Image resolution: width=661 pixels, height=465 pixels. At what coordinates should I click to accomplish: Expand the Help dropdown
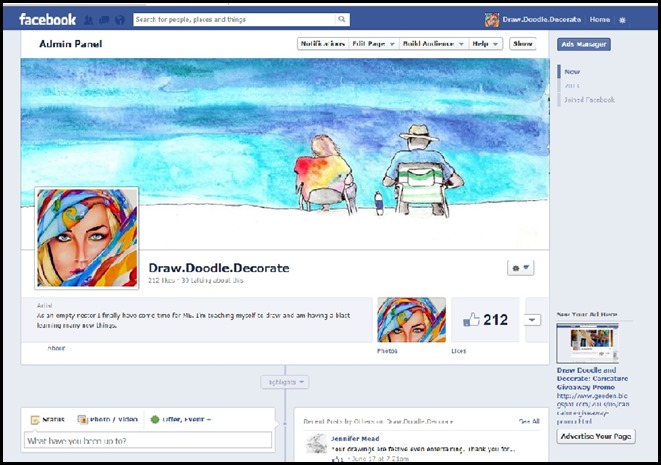tap(485, 44)
